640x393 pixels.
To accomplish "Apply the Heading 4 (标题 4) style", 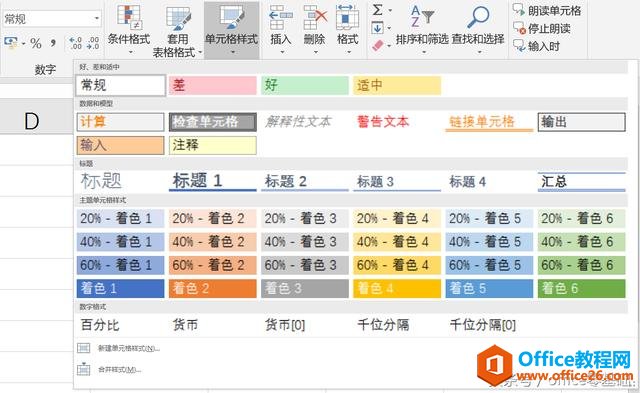I will coord(489,181).
